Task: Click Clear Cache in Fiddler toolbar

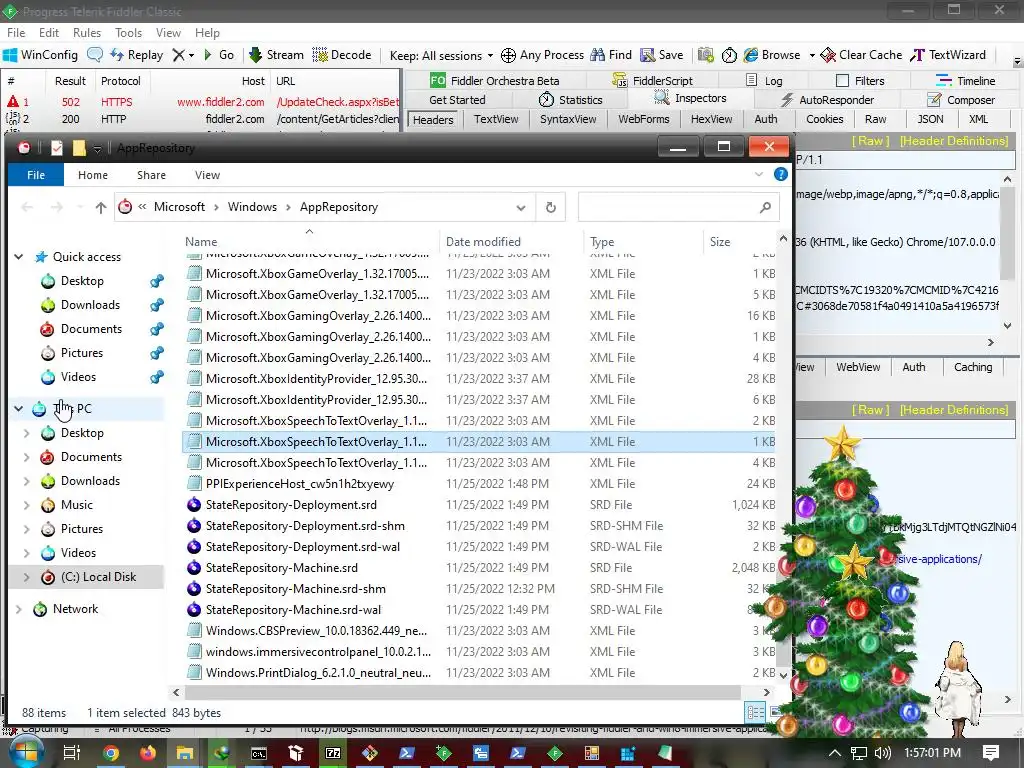Action: tap(861, 55)
